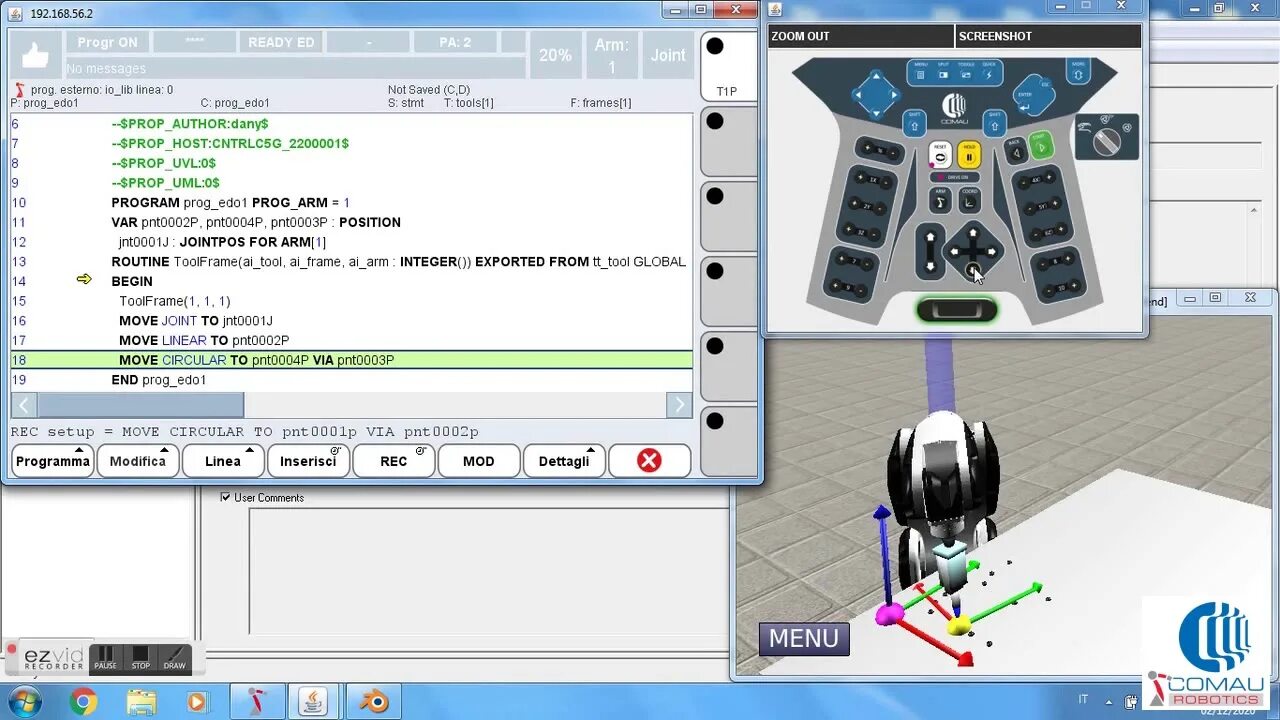Click the green START key
Viewport: 1280px width, 720px height.
[x=1042, y=145]
